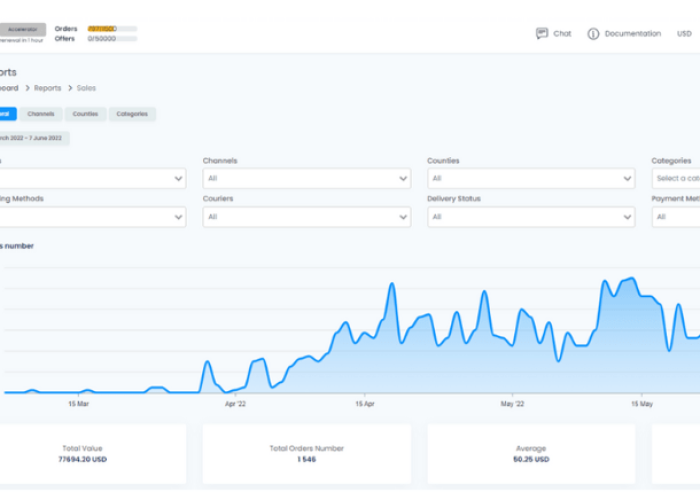Open the Delivery Status dropdown
This screenshot has height=500, width=700.
[531, 217]
